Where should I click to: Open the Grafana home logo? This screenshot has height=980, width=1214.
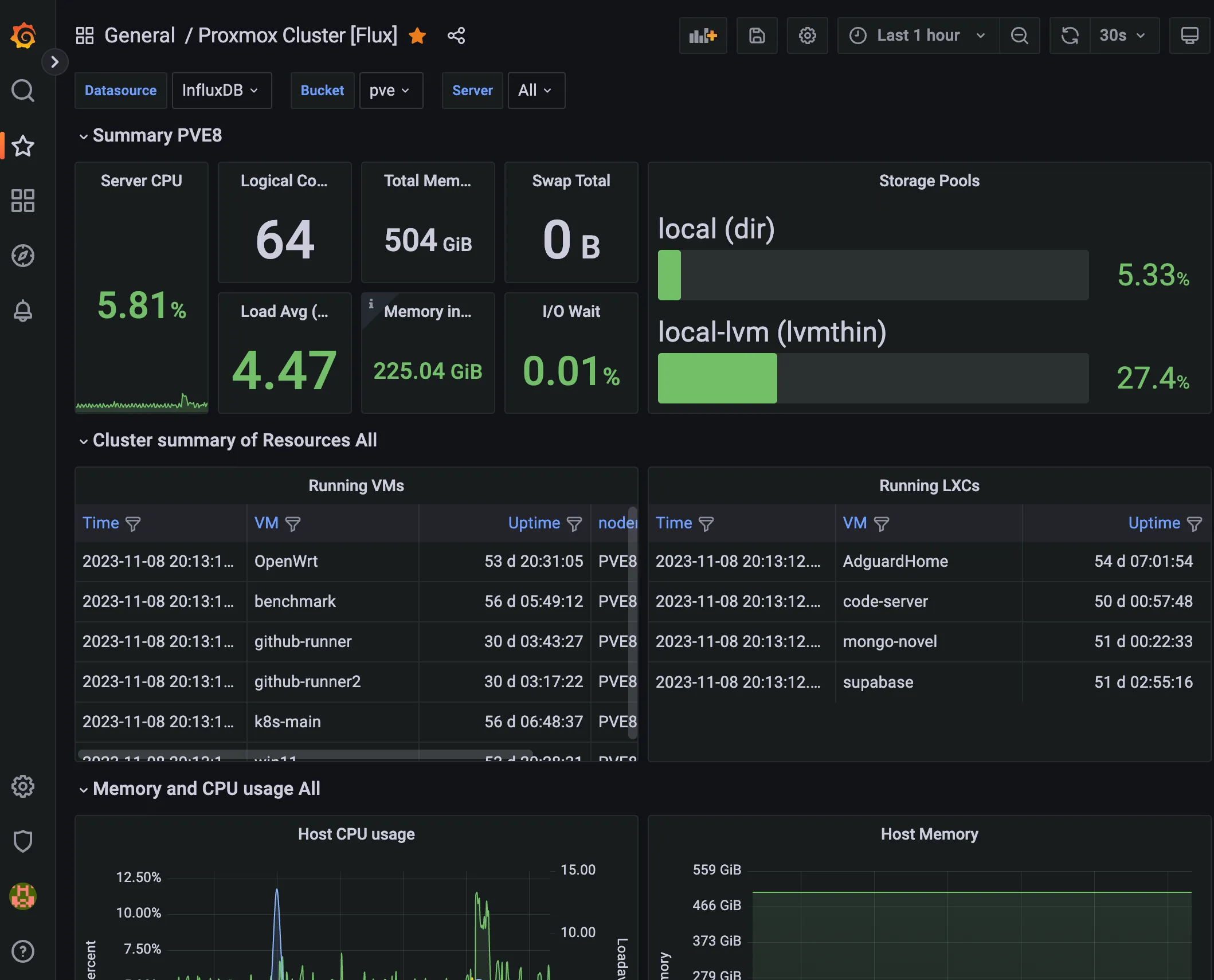coord(23,36)
